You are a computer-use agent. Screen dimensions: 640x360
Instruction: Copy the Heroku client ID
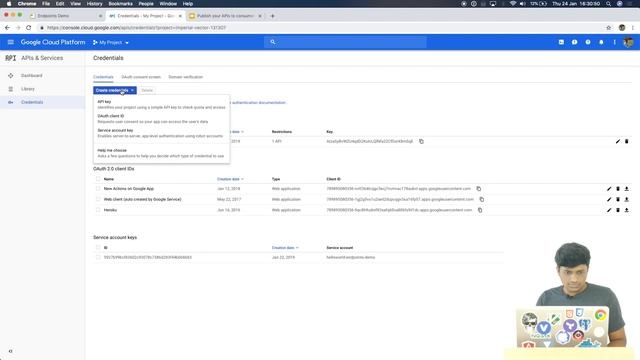tap(480, 210)
